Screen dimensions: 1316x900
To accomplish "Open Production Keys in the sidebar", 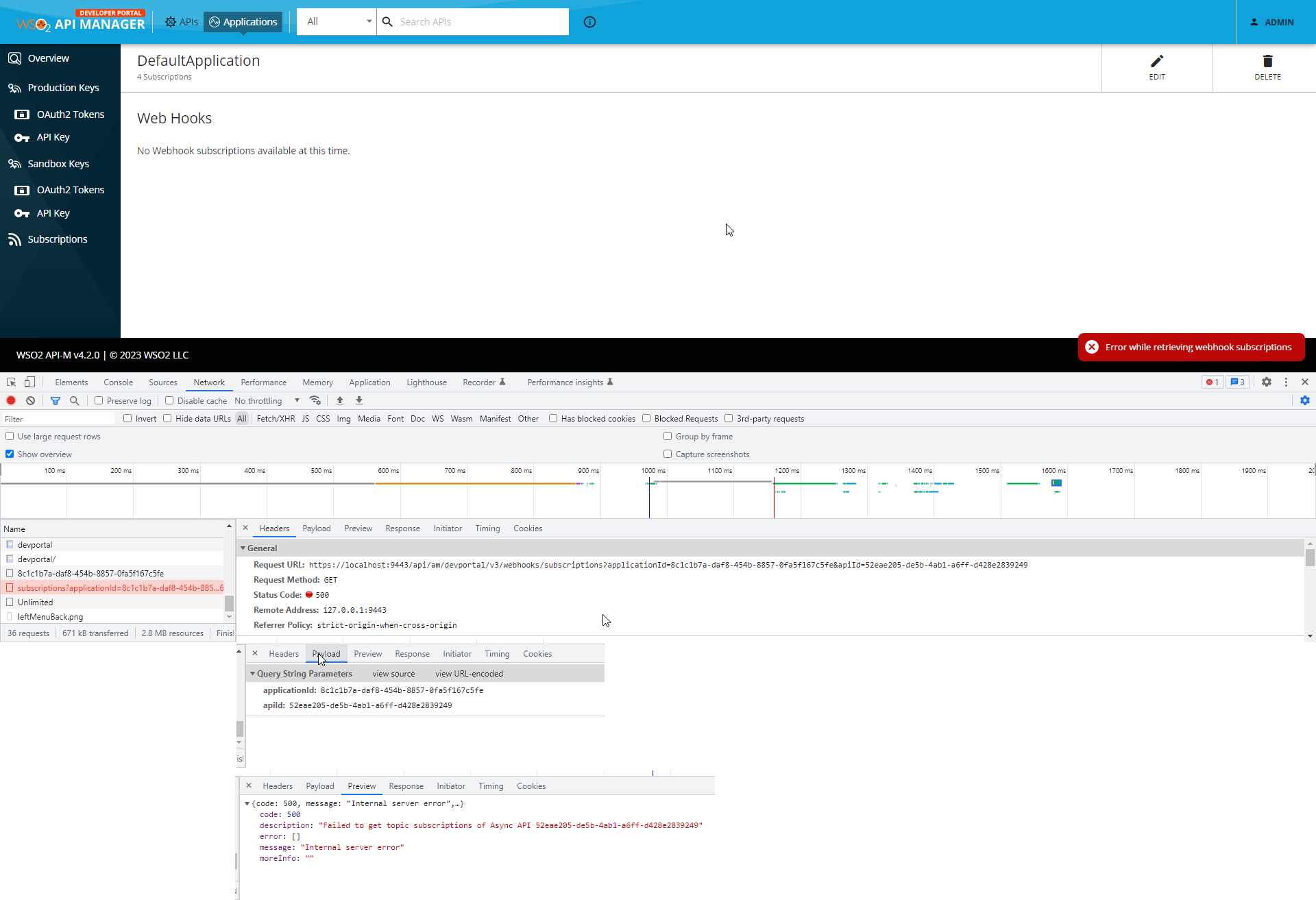I will pyautogui.click(x=63, y=88).
